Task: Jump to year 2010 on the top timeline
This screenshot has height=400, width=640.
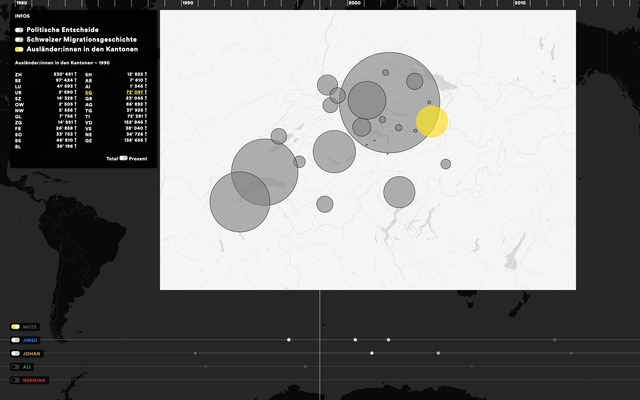Action: click(x=520, y=4)
